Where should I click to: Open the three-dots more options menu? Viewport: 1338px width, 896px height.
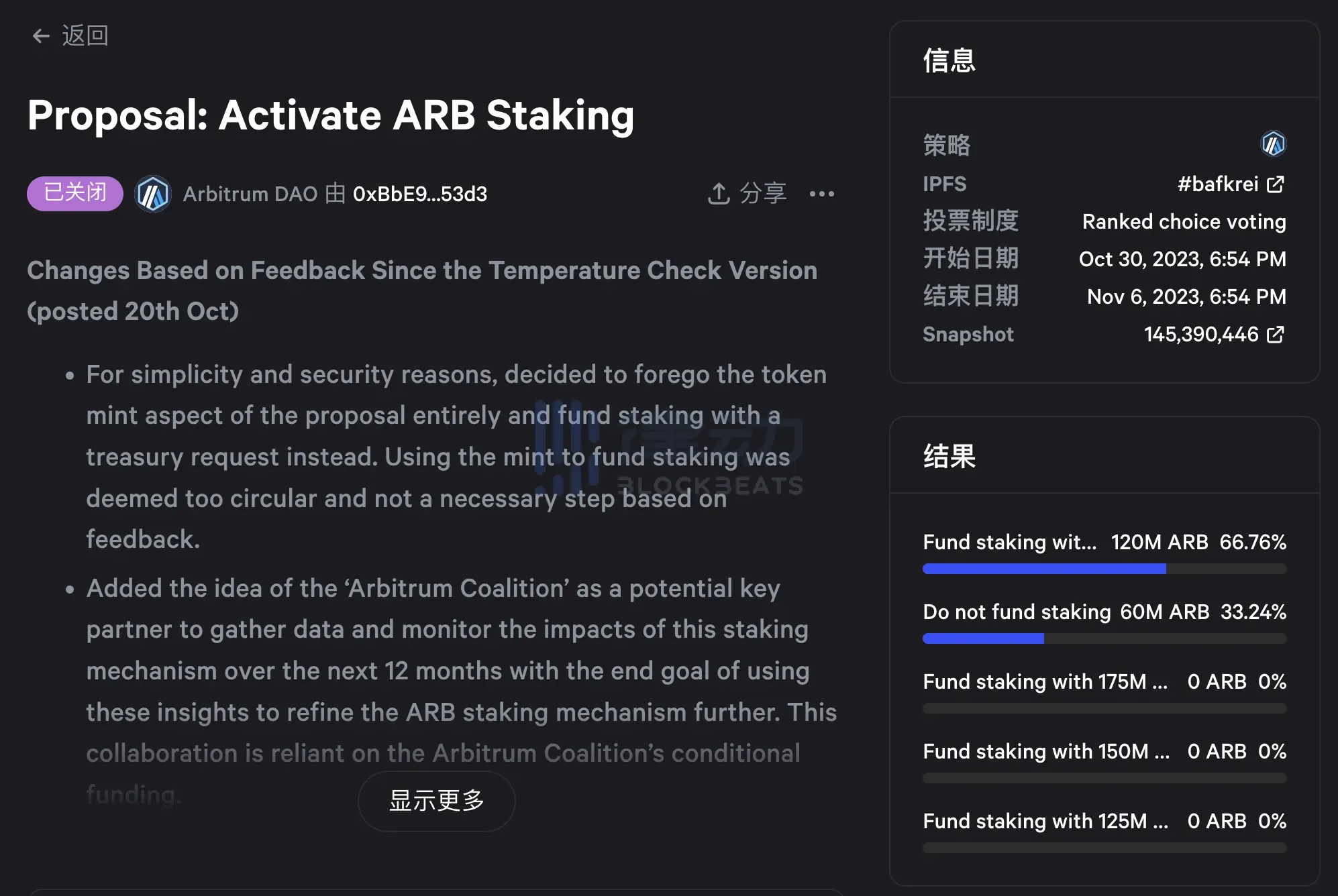pos(821,194)
